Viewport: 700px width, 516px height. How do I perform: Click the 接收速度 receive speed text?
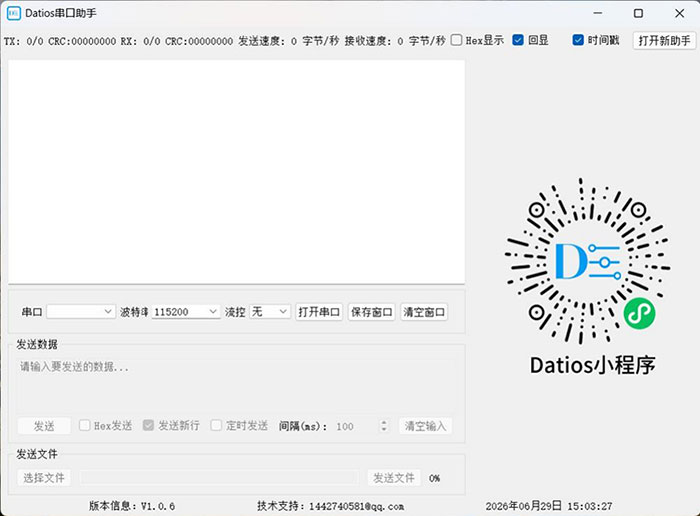click(x=395, y=41)
